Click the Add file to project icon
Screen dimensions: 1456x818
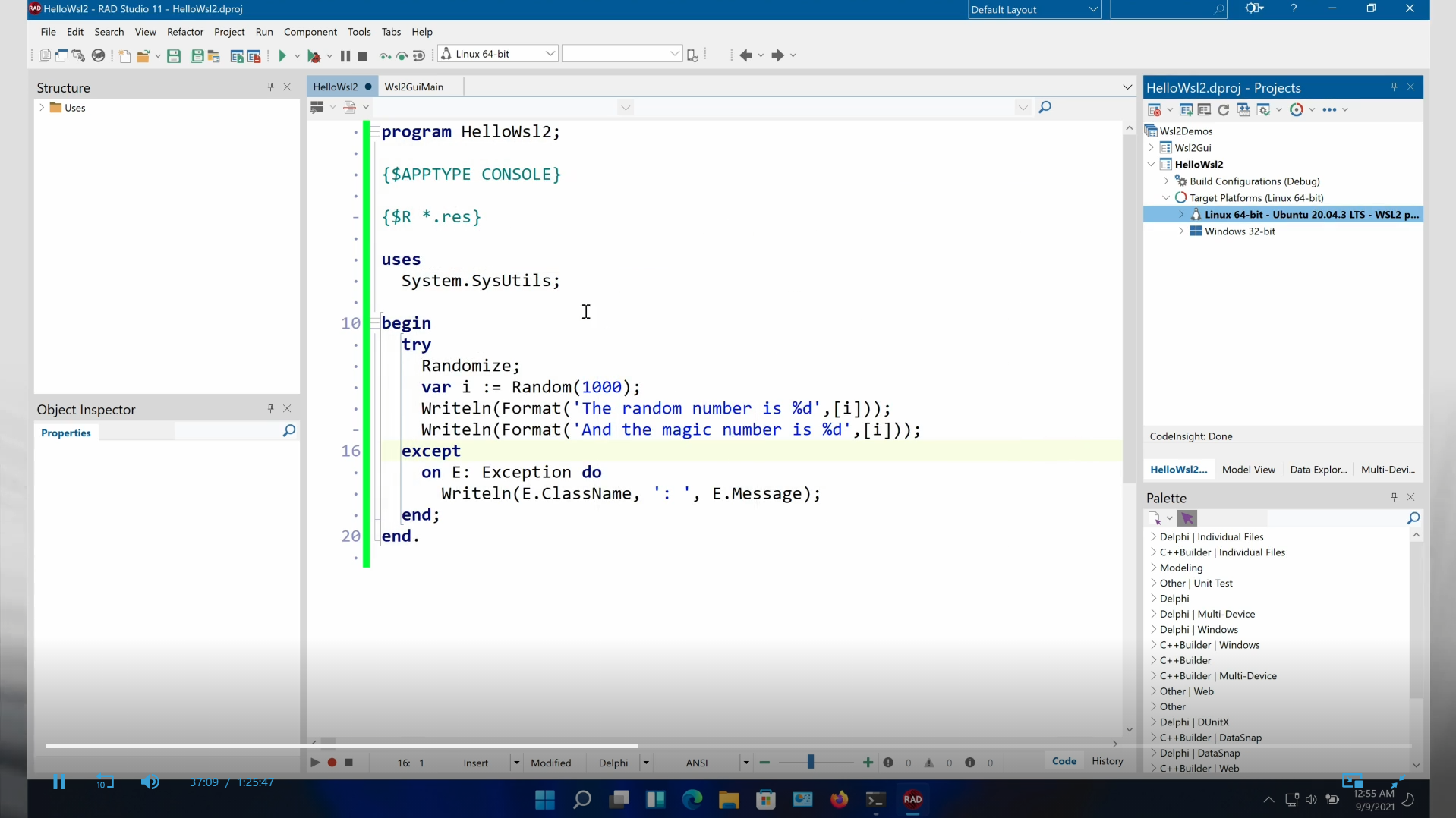click(237, 55)
